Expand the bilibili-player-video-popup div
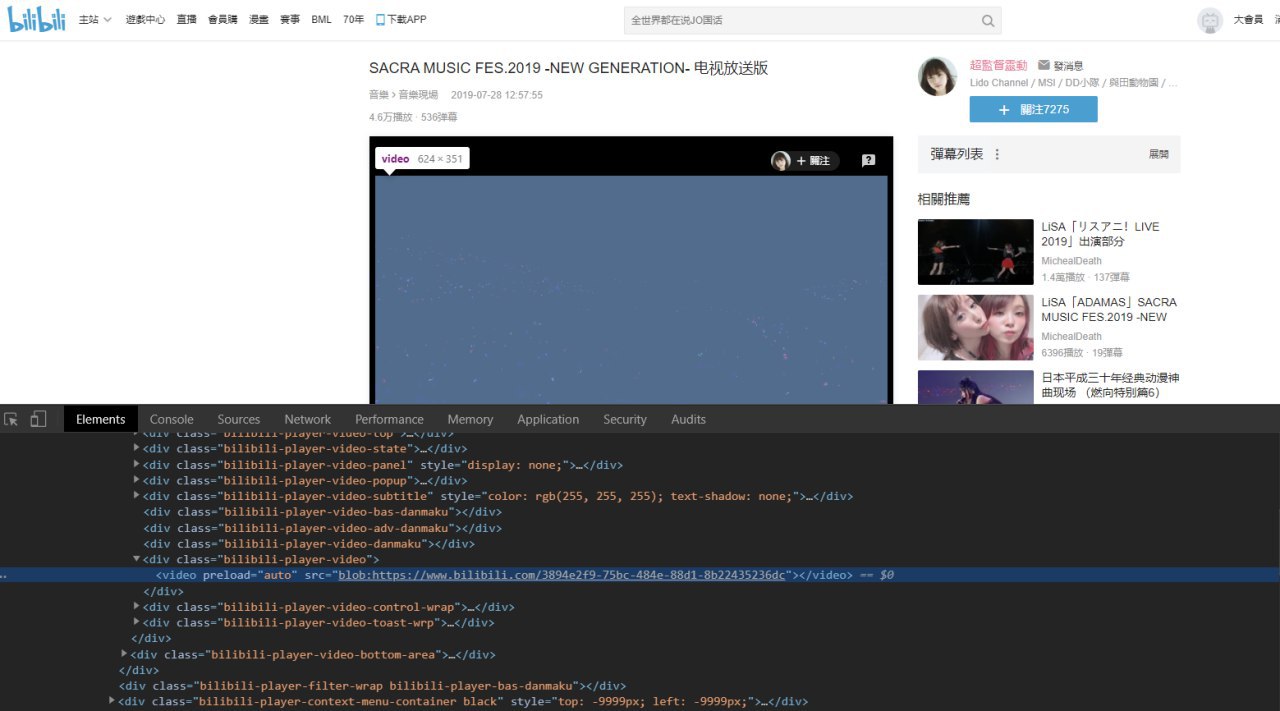Image resolution: width=1280 pixels, height=711 pixels. [x=137, y=480]
